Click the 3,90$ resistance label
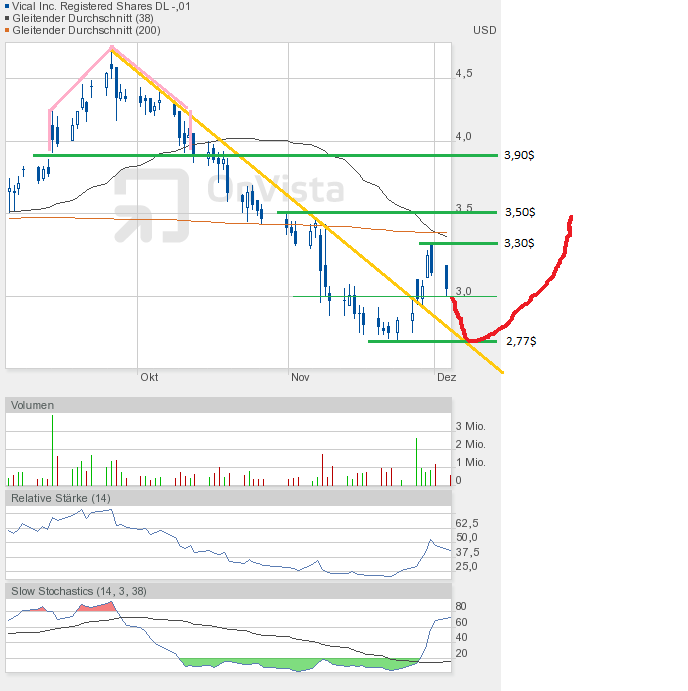688x691 pixels. tap(519, 155)
